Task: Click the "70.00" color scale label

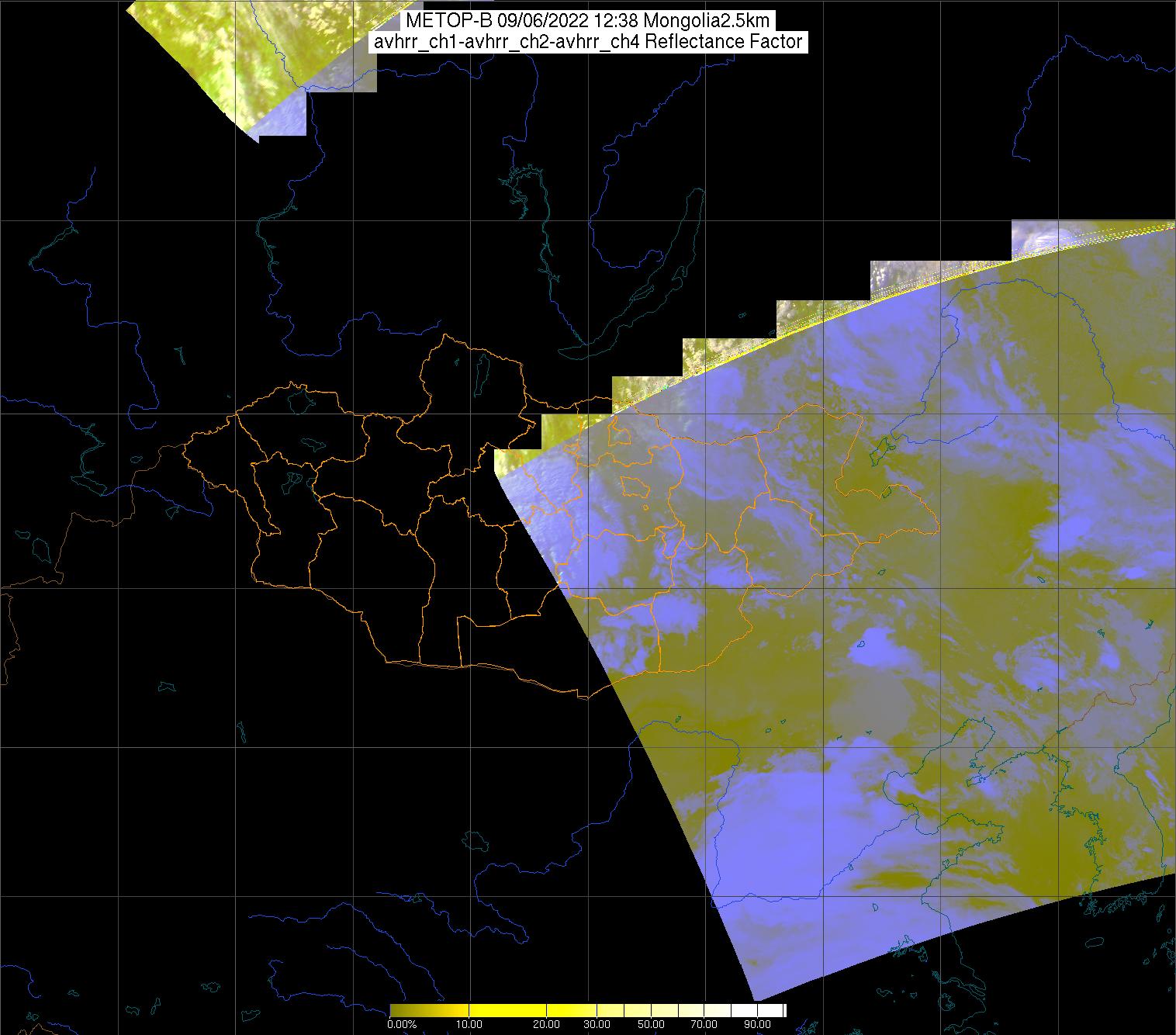Action: [x=704, y=1025]
